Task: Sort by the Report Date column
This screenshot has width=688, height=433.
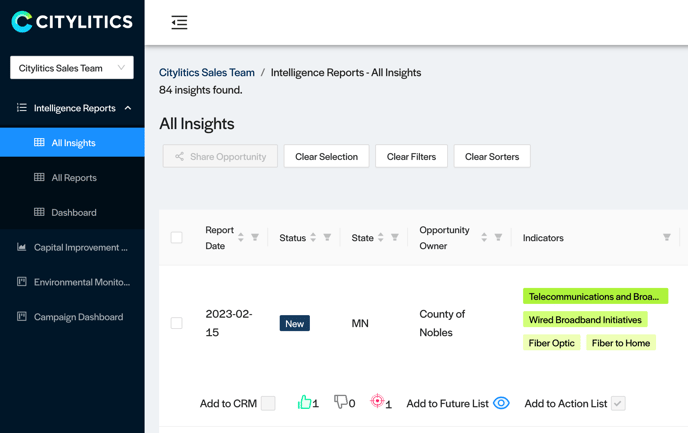Action: [241, 237]
